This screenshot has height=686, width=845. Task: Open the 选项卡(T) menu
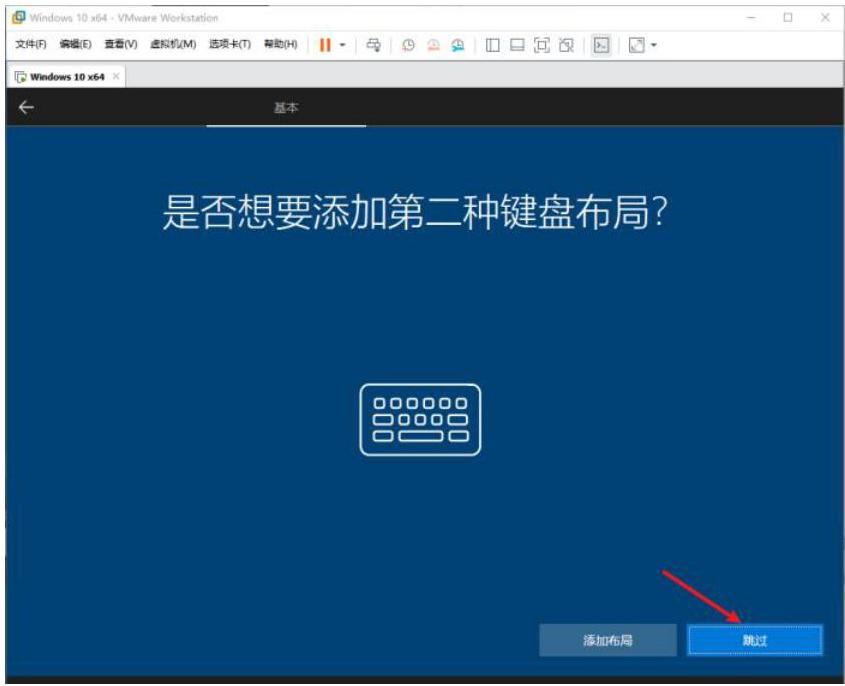pyautogui.click(x=230, y=45)
